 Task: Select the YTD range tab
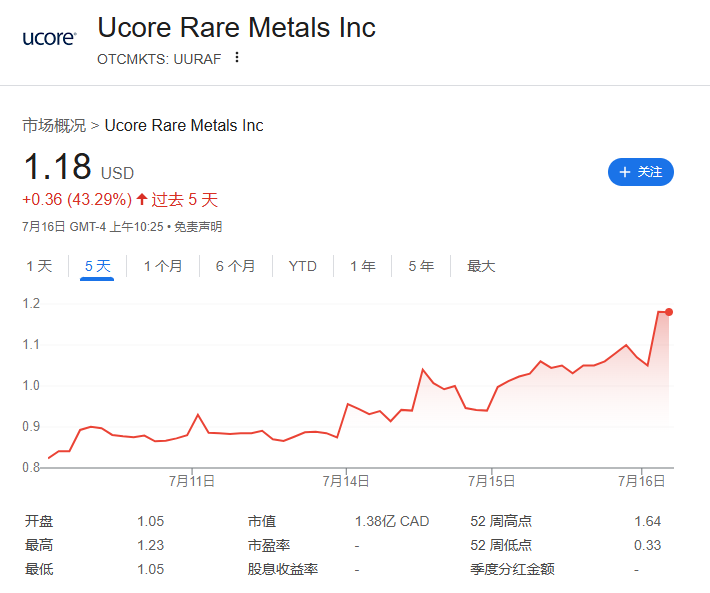coord(302,266)
